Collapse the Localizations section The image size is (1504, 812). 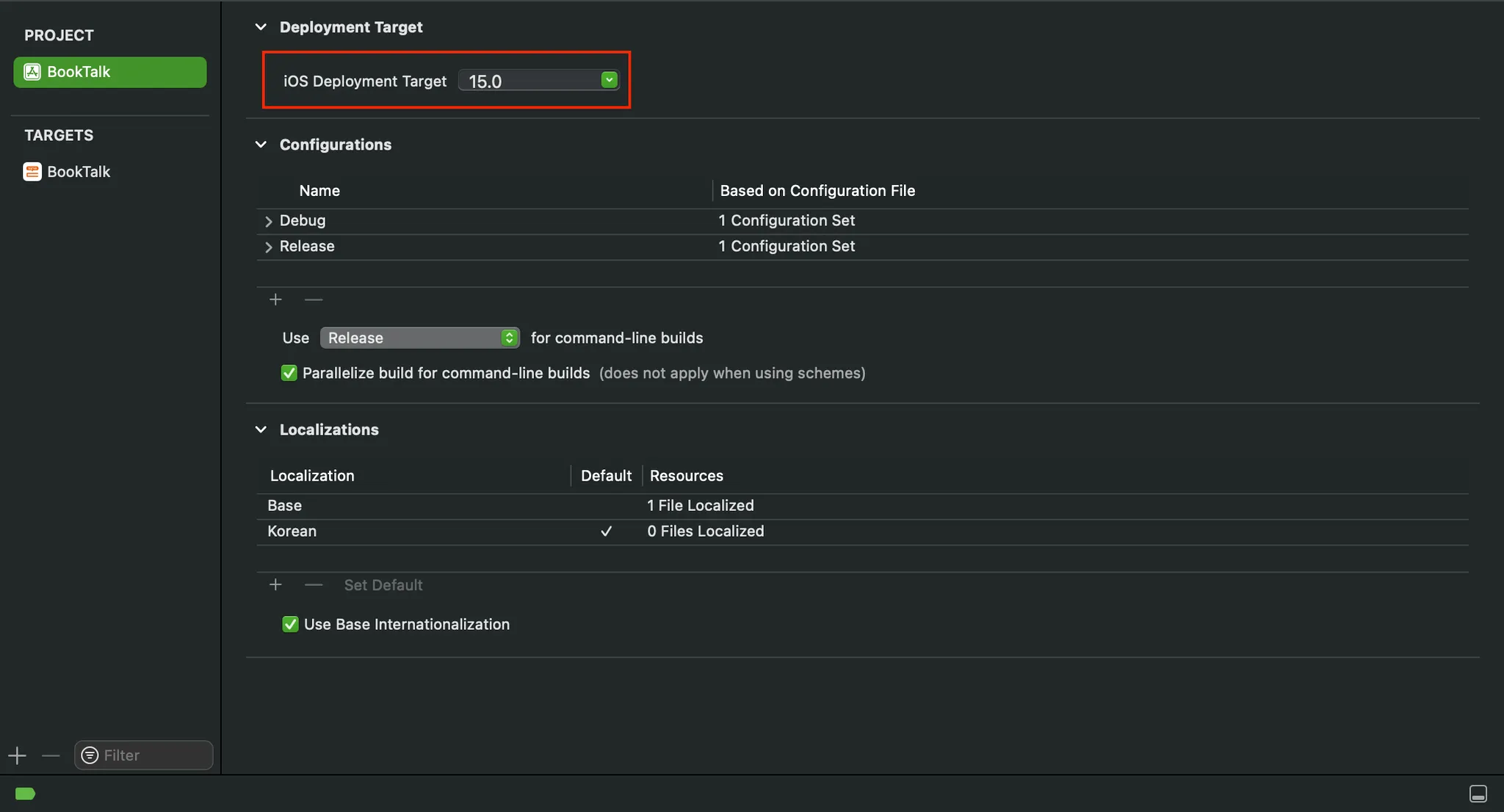coord(261,429)
